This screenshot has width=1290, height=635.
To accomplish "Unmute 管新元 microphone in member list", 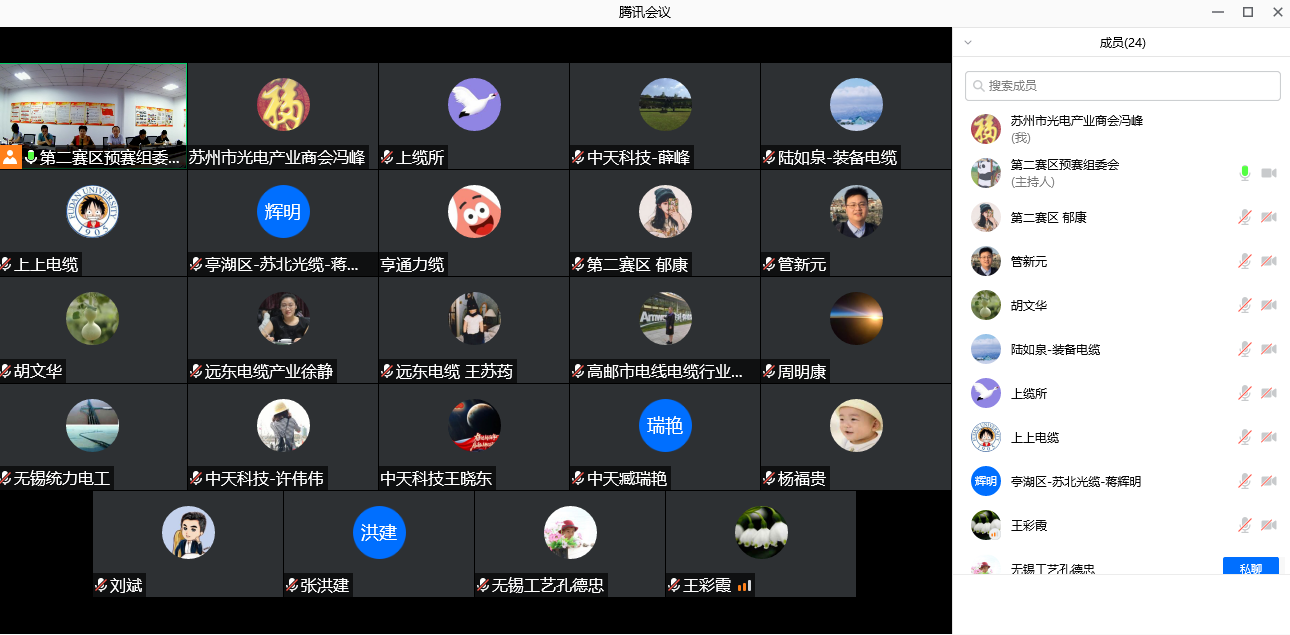I will pos(1245,261).
